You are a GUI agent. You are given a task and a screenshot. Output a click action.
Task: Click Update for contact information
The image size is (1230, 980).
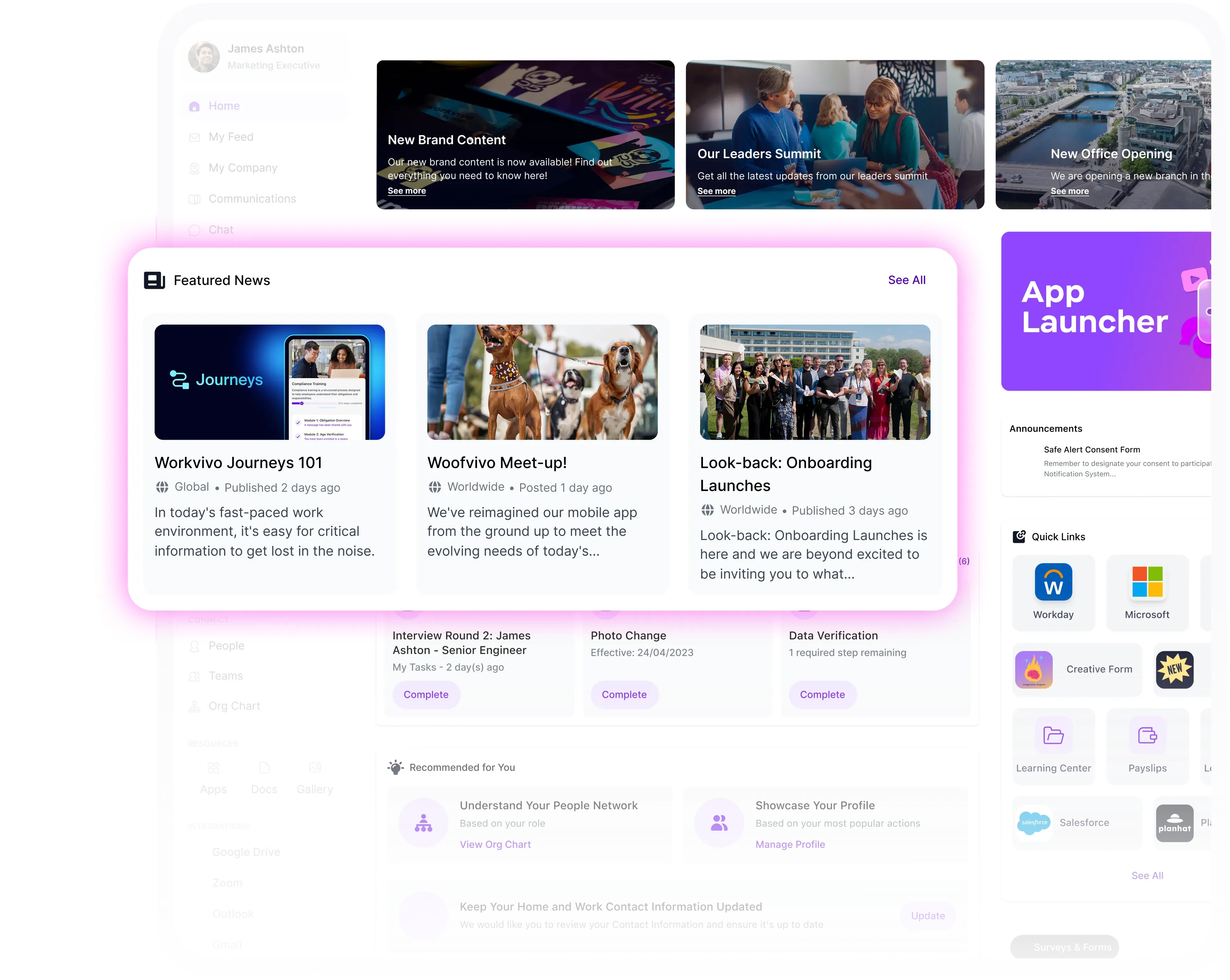[927, 915]
